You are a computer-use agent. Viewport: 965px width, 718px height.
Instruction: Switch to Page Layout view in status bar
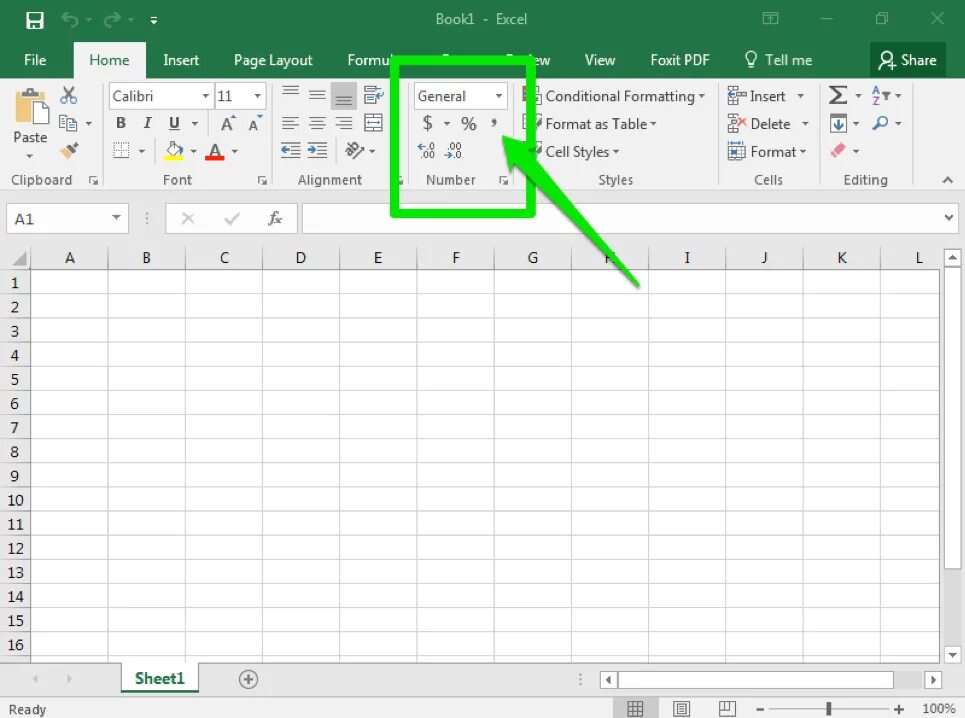tap(681, 709)
